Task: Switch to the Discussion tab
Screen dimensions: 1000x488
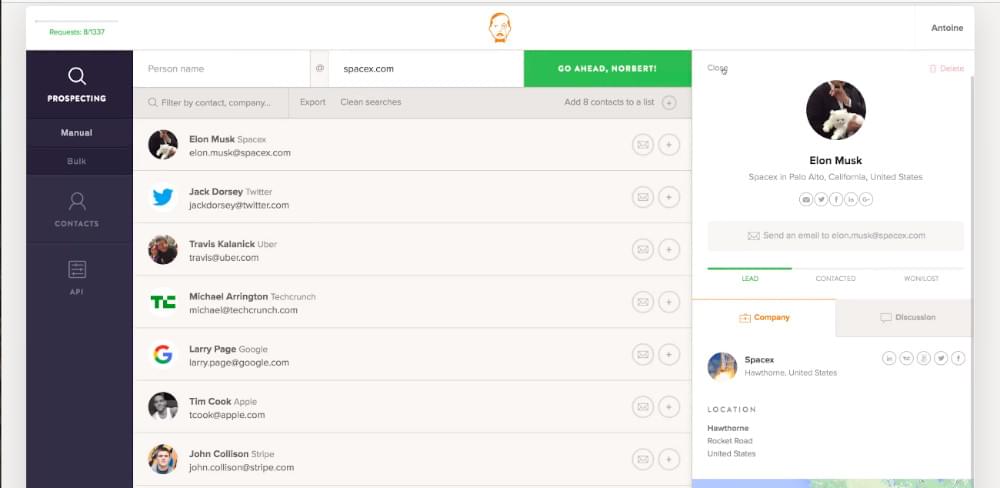Action: tap(907, 317)
